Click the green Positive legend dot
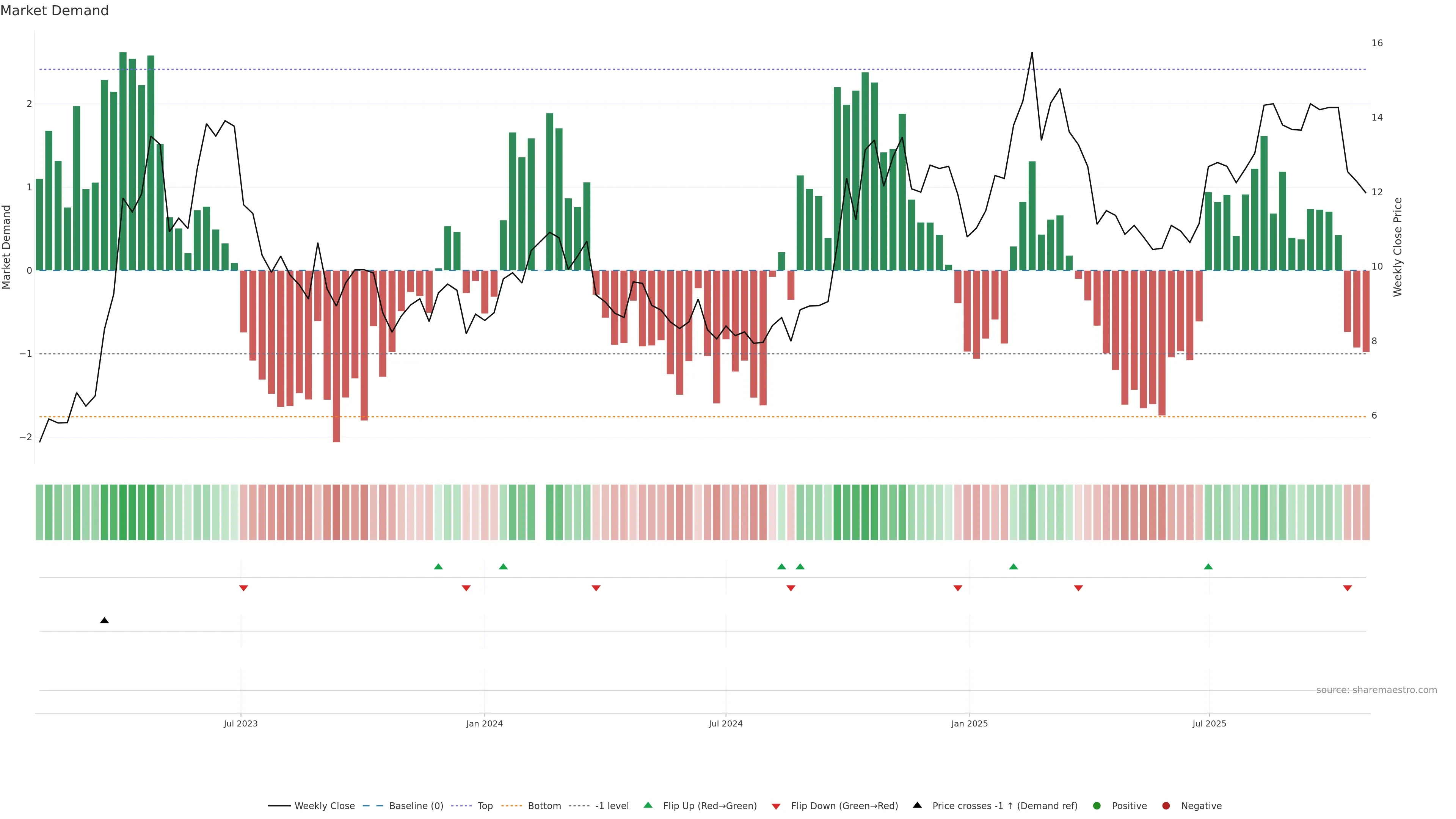This screenshot has height=819, width=1456. [1097, 806]
